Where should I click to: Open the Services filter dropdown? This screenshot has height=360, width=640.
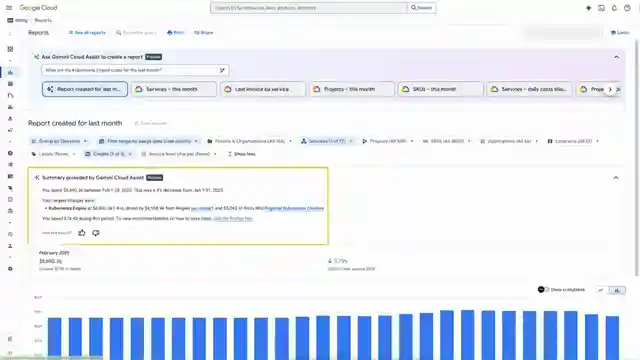327,141
